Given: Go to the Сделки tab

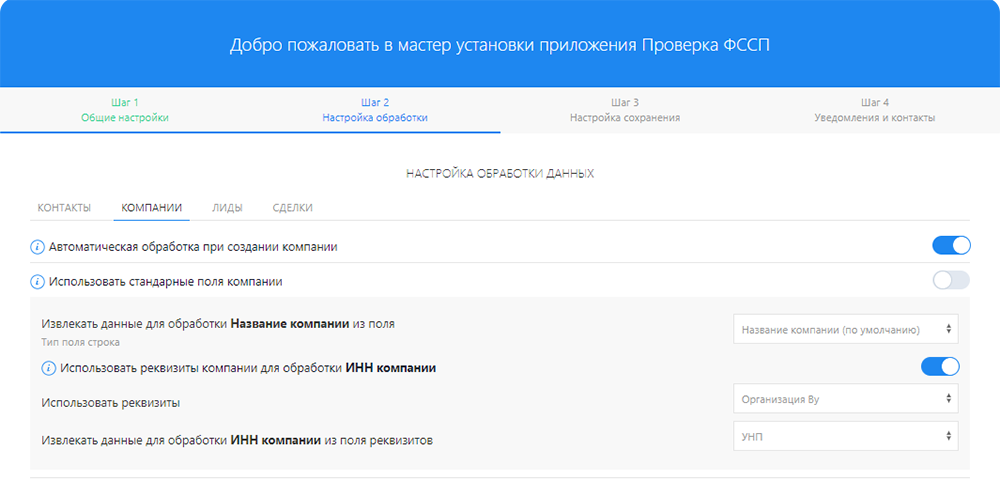Looking at the screenshot, I should [292, 208].
